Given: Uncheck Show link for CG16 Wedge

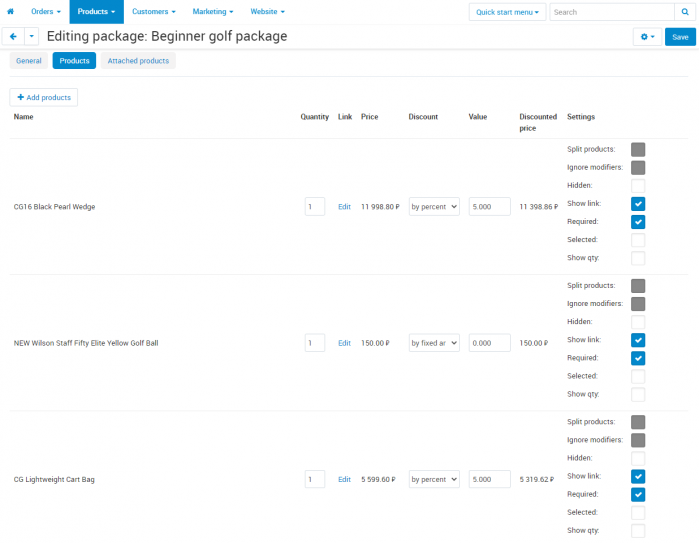Looking at the screenshot, I should 638,204.
